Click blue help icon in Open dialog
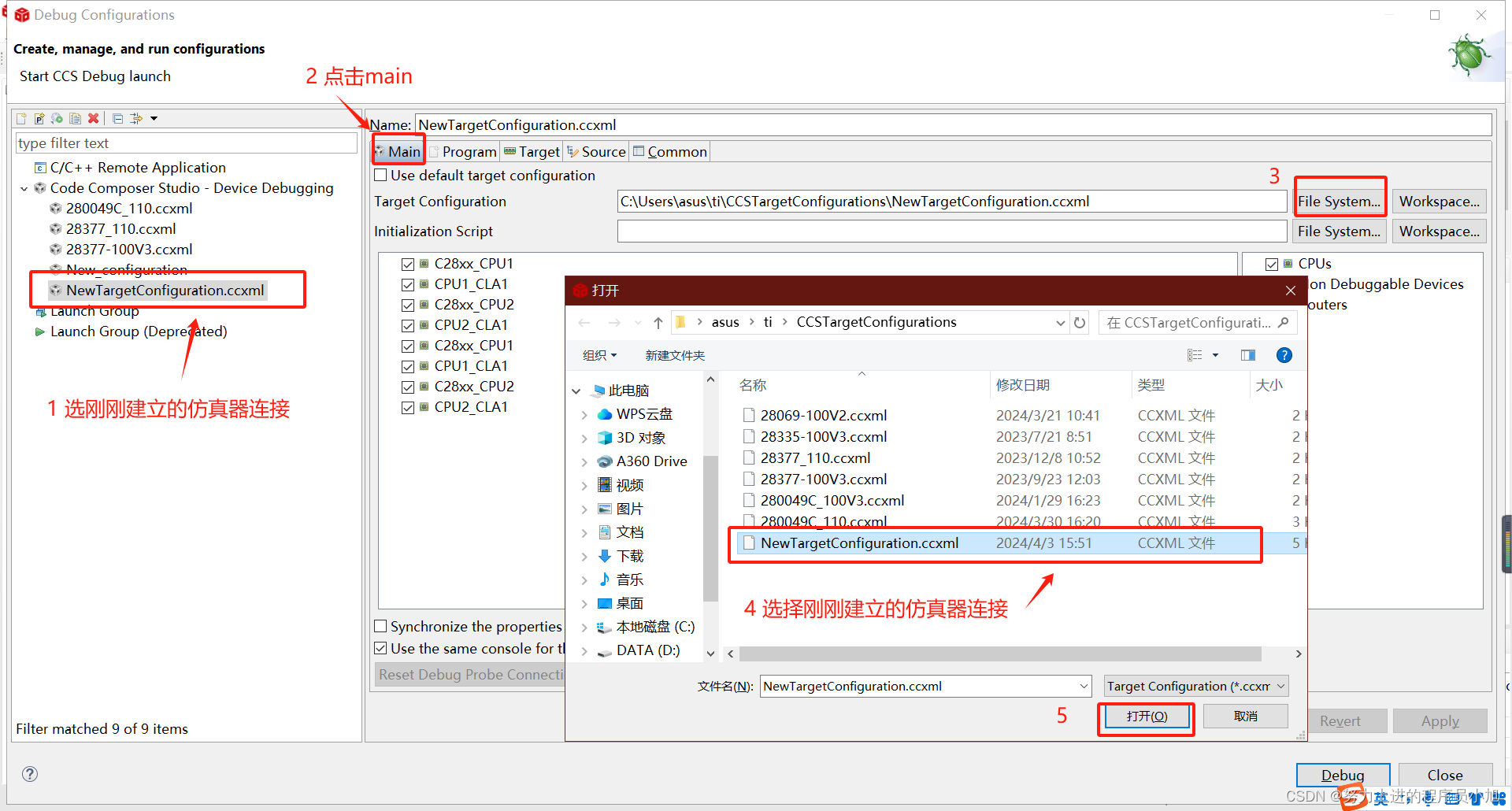Image resolution: width=1512 pixels, height=811 pixels. [1284, 356]
